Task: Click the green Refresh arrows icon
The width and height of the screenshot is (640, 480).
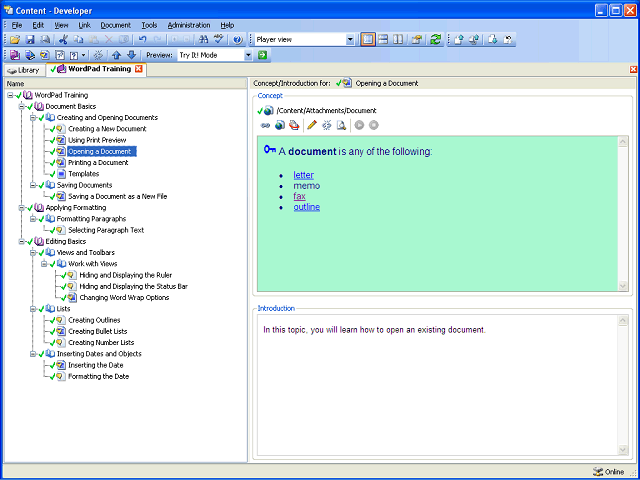Action: pos(435,40)
